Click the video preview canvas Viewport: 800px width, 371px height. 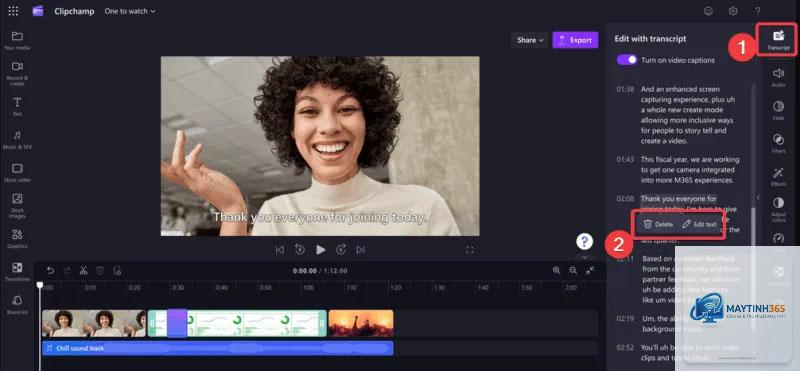coord(320,146)
